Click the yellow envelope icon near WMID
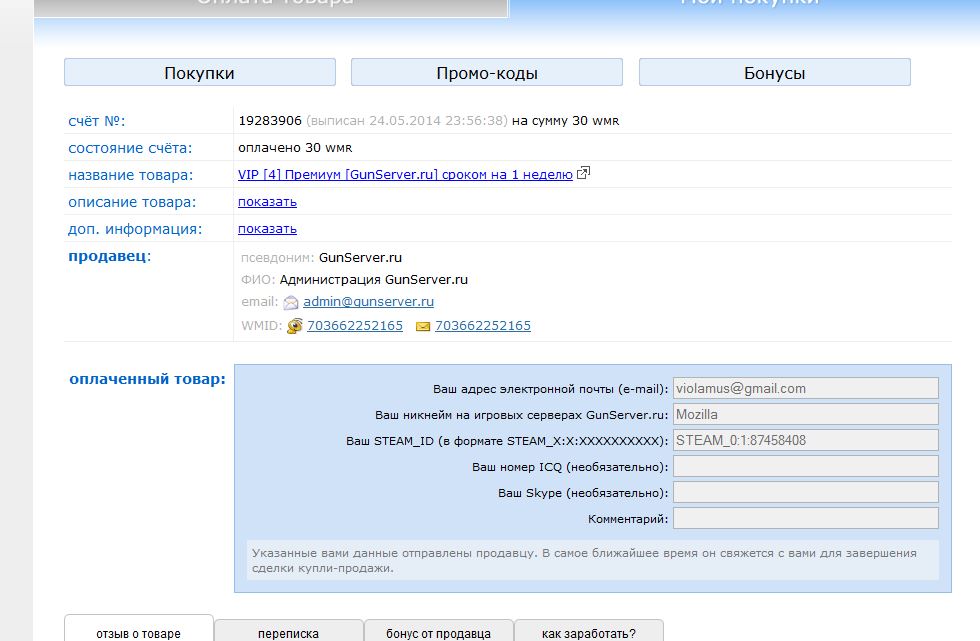Viewport: 980px width, 641px height. (423, 326)
